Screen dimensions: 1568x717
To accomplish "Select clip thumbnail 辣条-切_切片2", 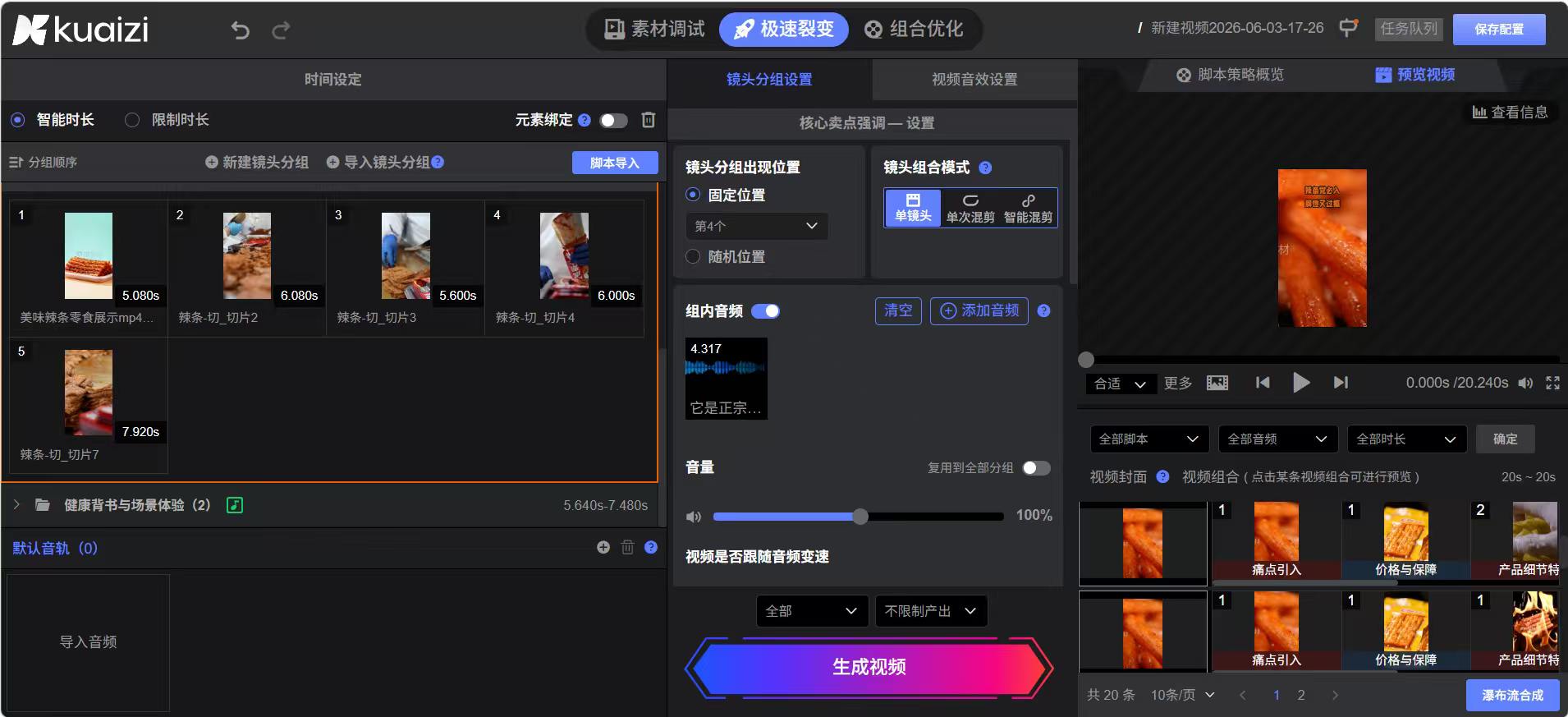I will (x=247, y=255).
